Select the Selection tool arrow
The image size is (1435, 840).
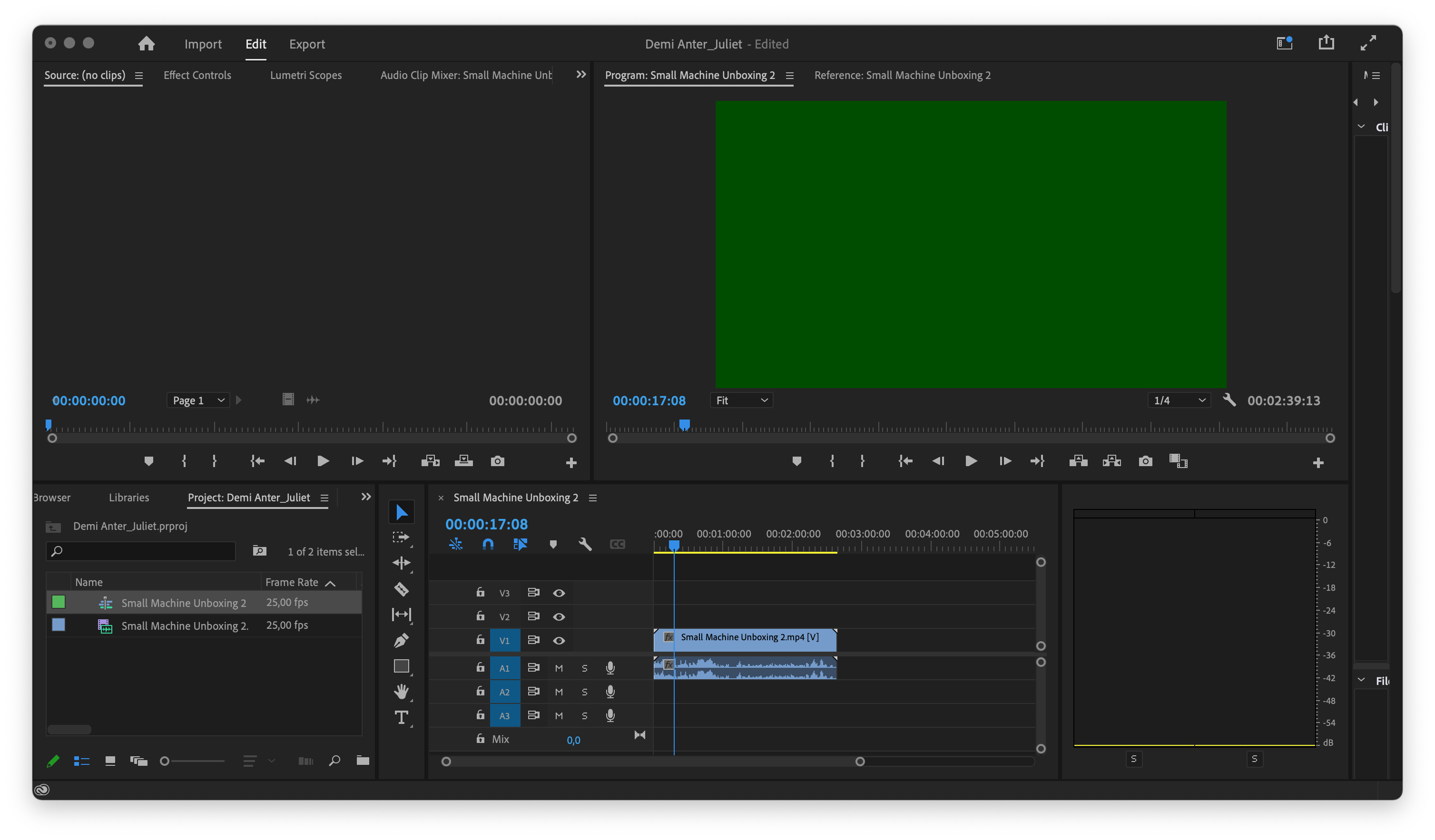point(402,512)
